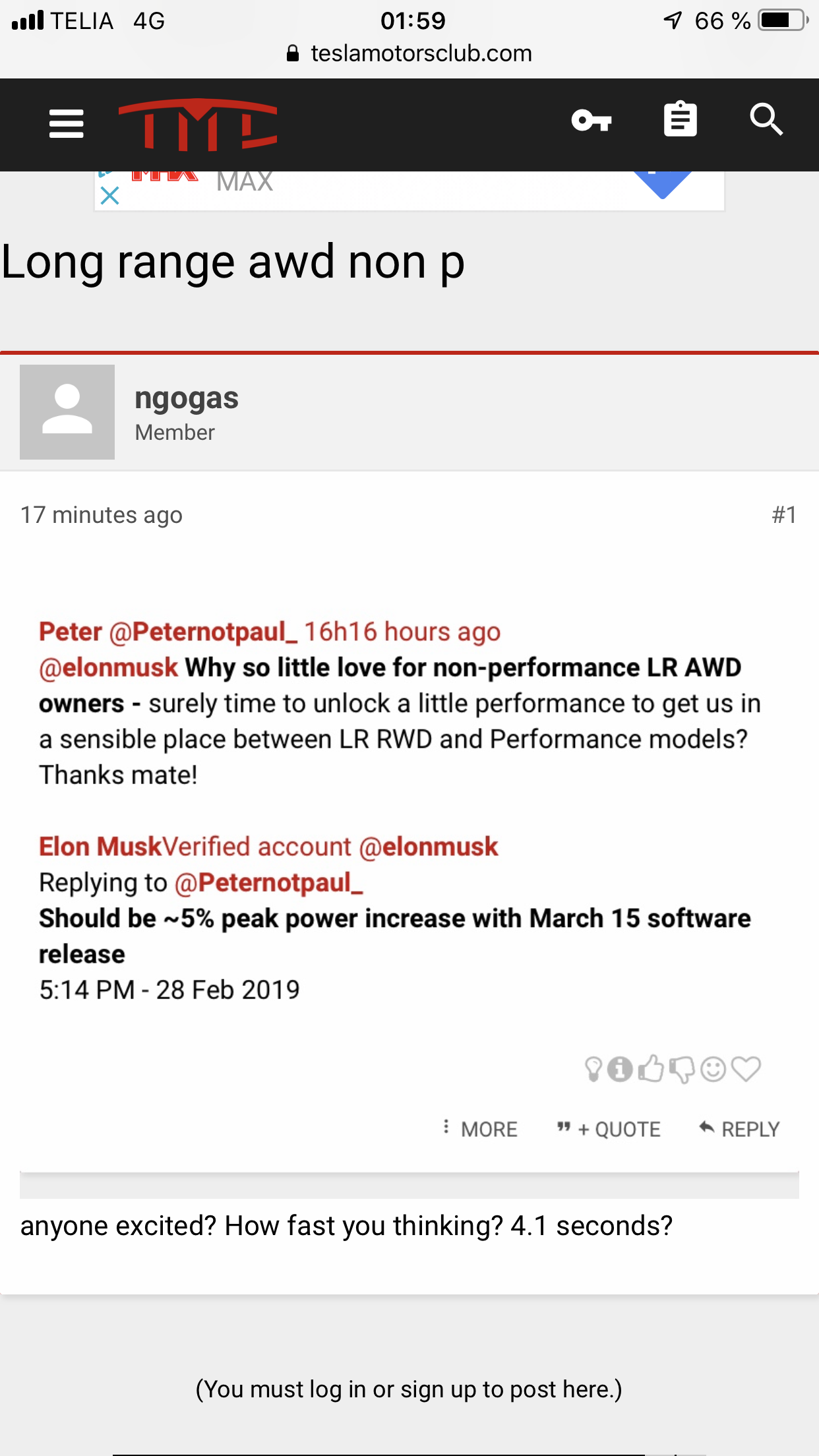Add post to quotes with + QUOTE
The width and height of the screenshot is (819, 1456).
[x=609, y=1129]
